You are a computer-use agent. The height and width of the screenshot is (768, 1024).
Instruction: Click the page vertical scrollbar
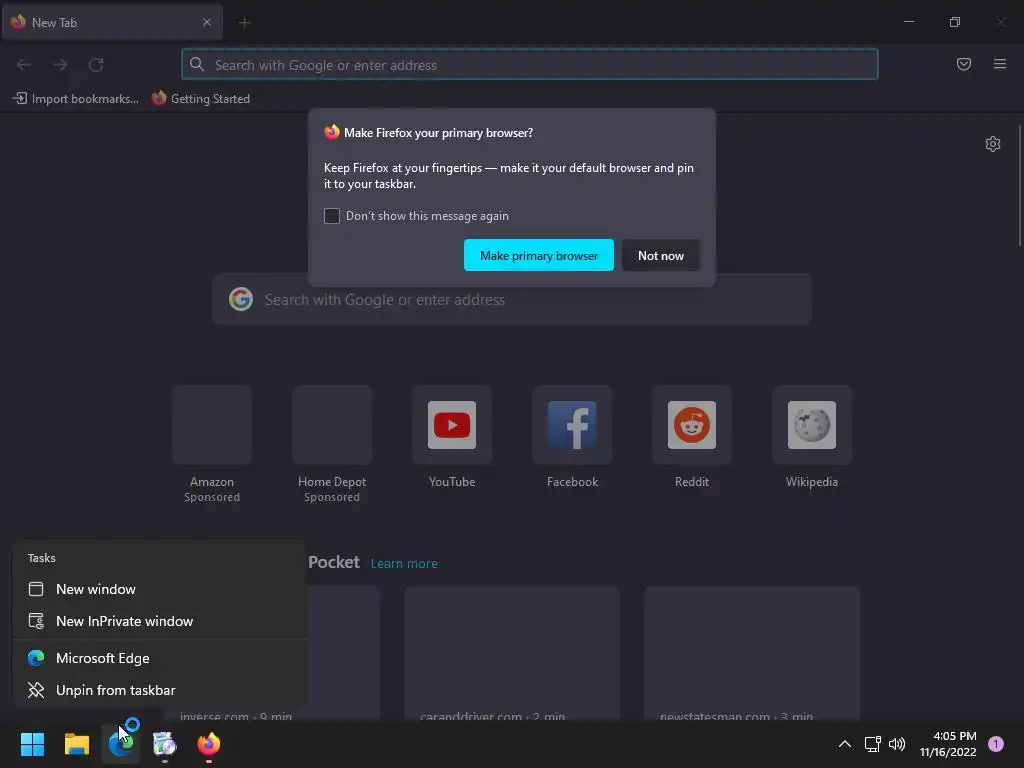tap(1019, 186)
